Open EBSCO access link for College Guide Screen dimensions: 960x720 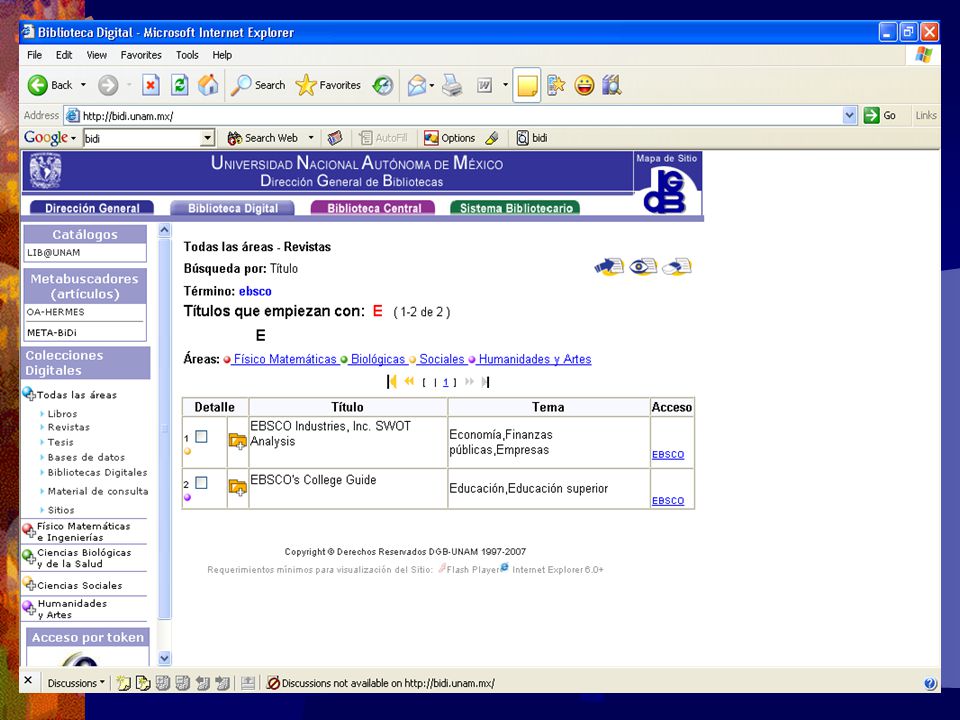click(x=668, y=501)
